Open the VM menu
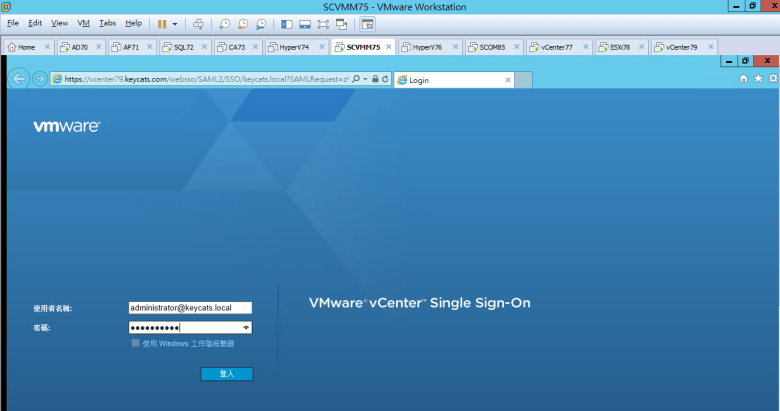This screenshot has height=411, width=780. click(83, 22)
